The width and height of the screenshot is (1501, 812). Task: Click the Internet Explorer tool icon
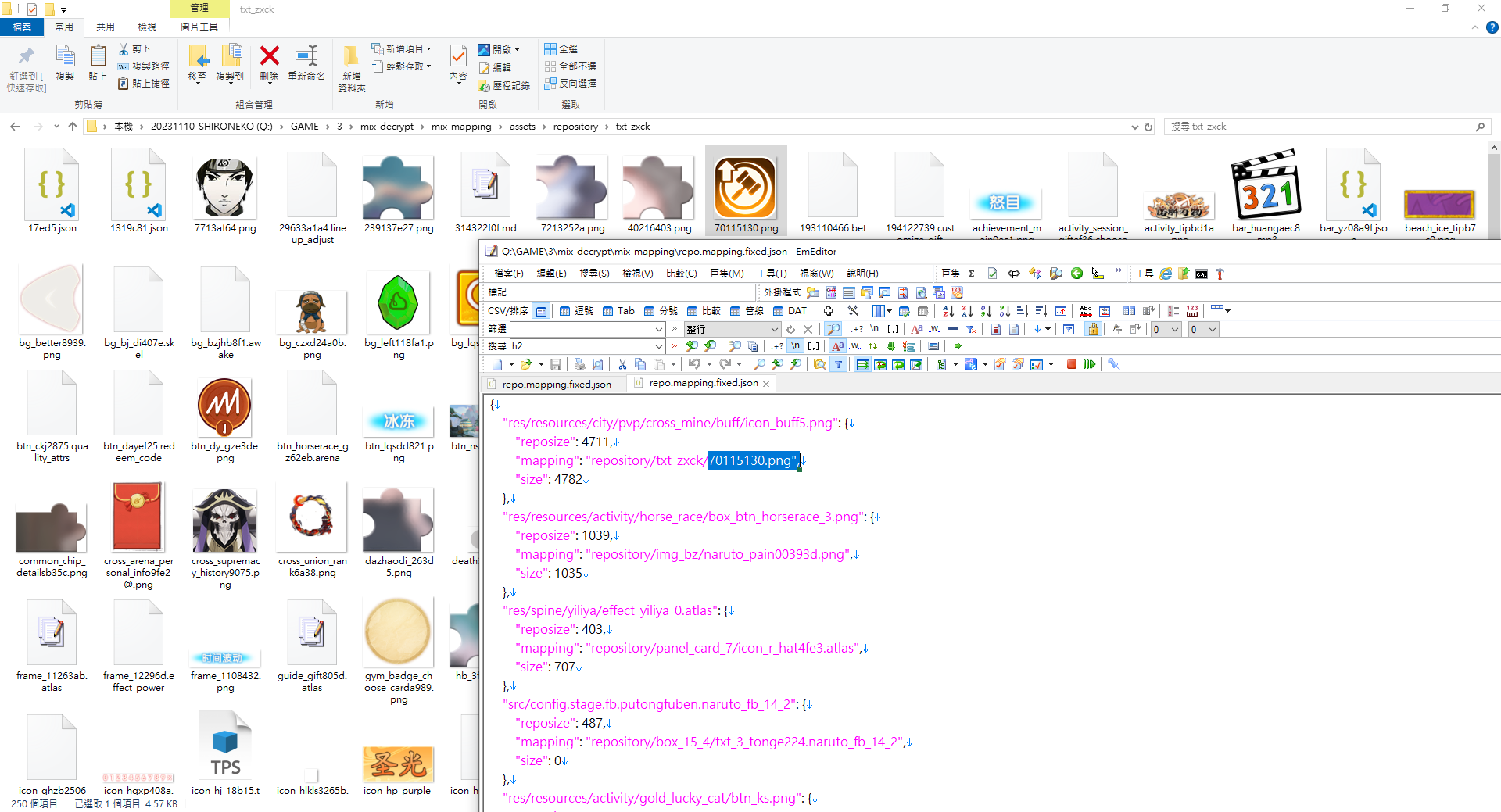coord(1166,274)
